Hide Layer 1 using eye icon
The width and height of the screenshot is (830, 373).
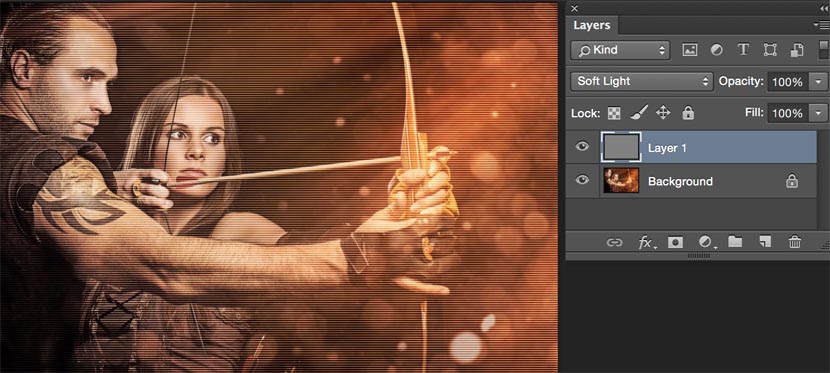pyautogui.click(x=582, y=147)
